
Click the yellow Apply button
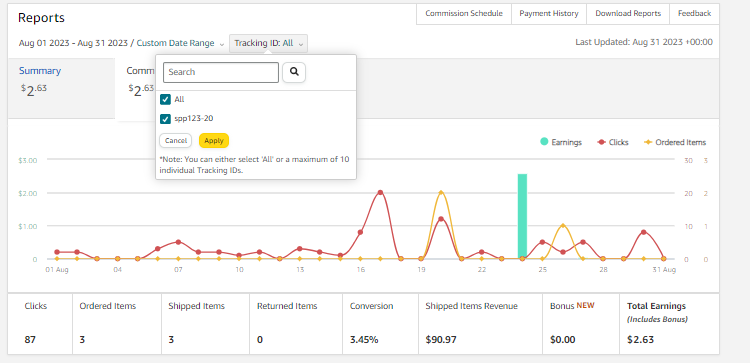214,141
